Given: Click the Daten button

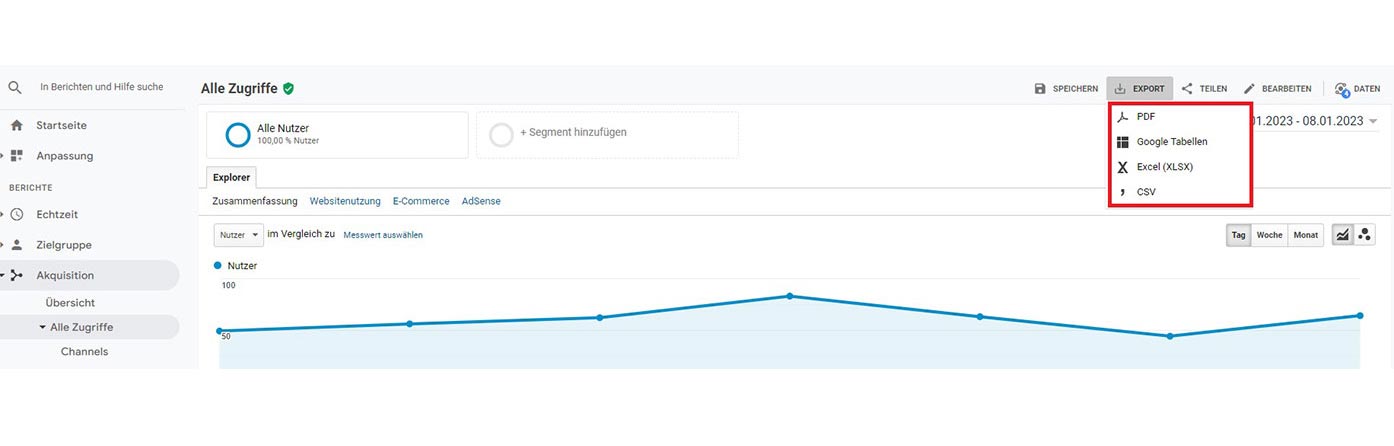Looking at the screenshot, I should click(1357, 89).
